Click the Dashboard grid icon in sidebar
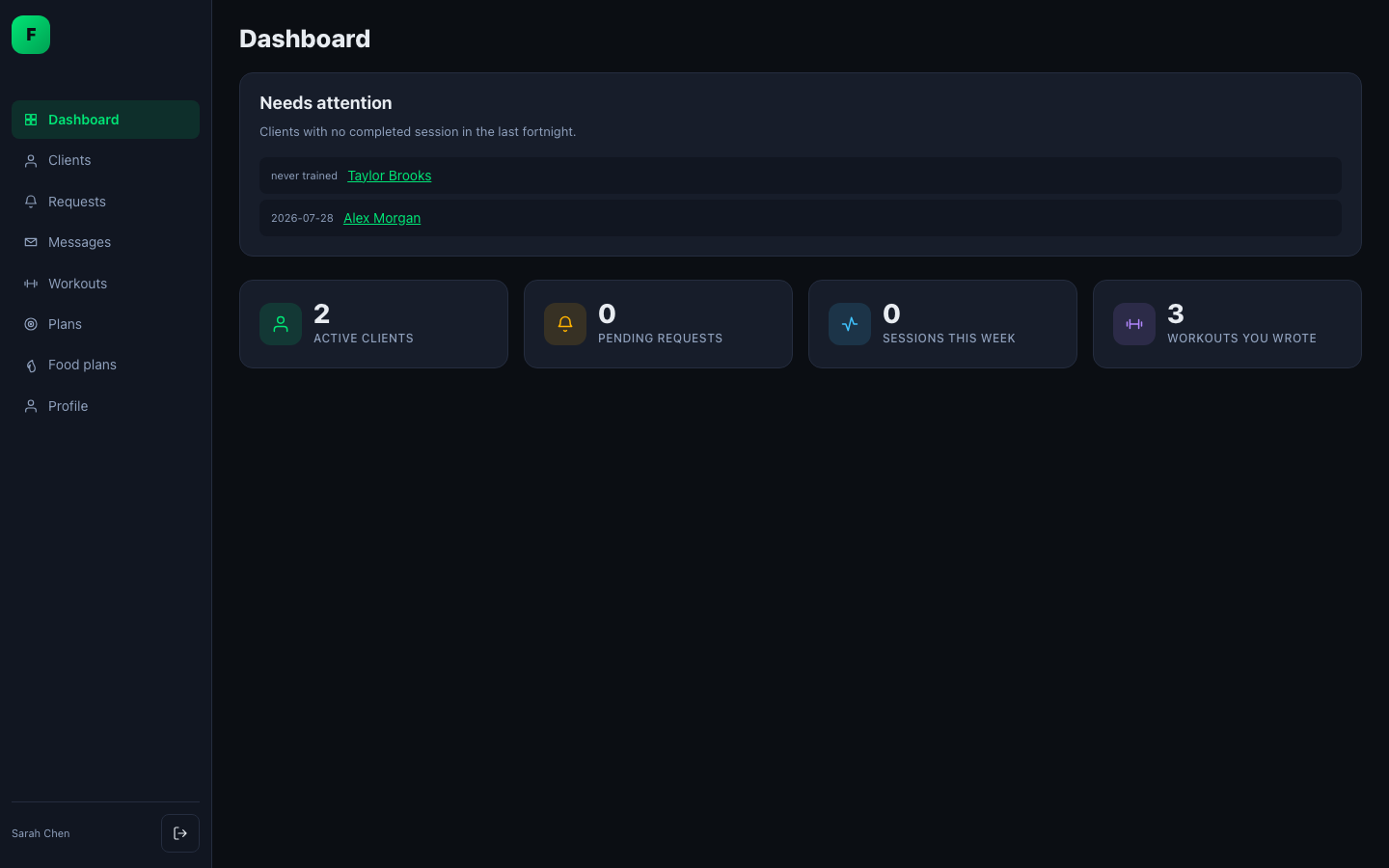This screenshot has width=1389, height=868. coord(31,120)
